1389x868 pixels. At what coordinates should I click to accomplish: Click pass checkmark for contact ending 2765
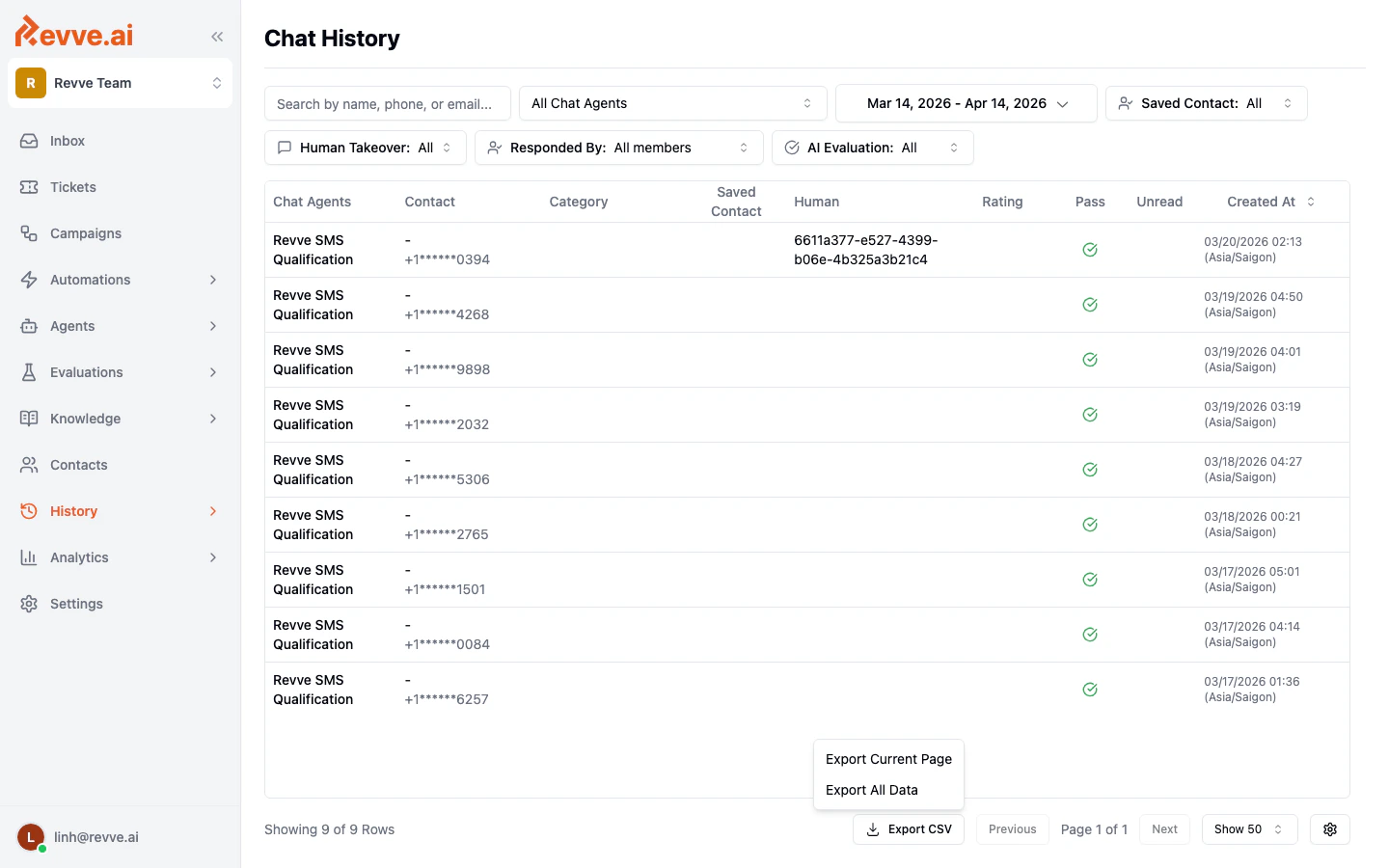click(1090, 525)
